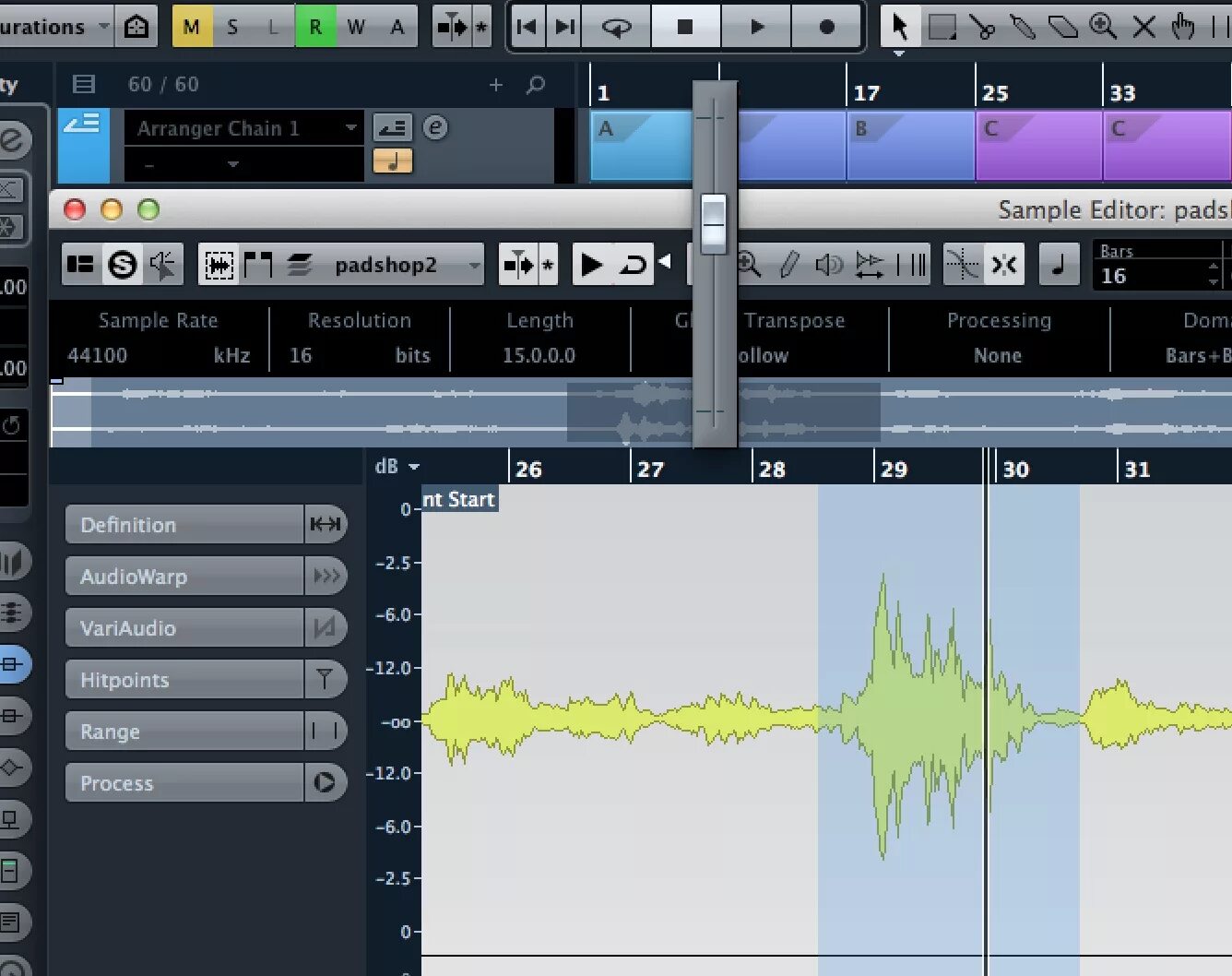This screenshot has width=1232, height=976.
Task: Toggle Musical Mode with the note icon
Action: coord(1059,265)
